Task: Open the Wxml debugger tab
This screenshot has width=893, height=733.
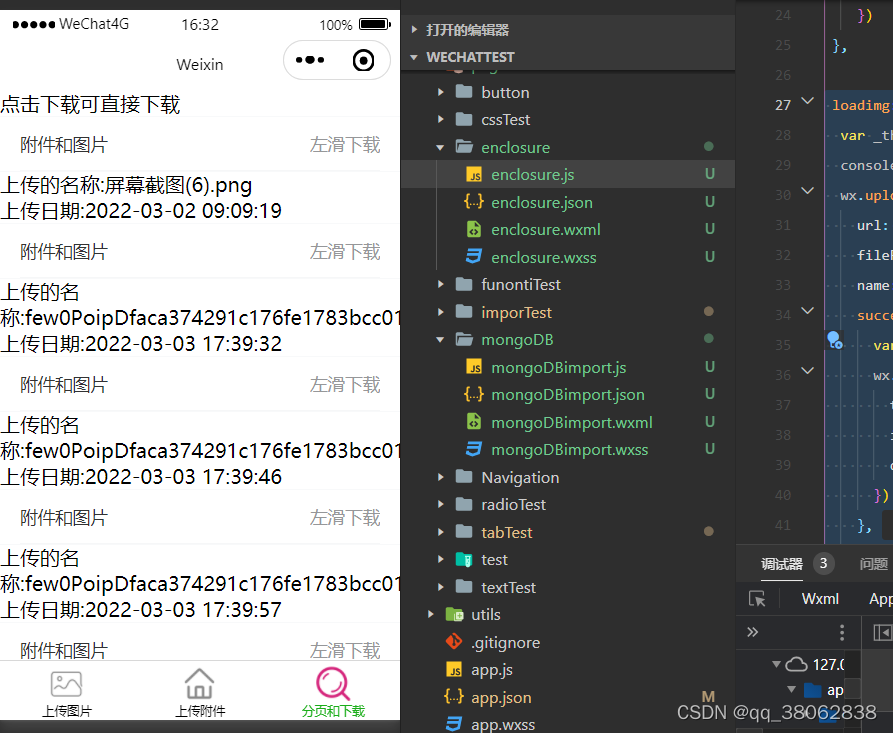Action: [x=820, y=599]
